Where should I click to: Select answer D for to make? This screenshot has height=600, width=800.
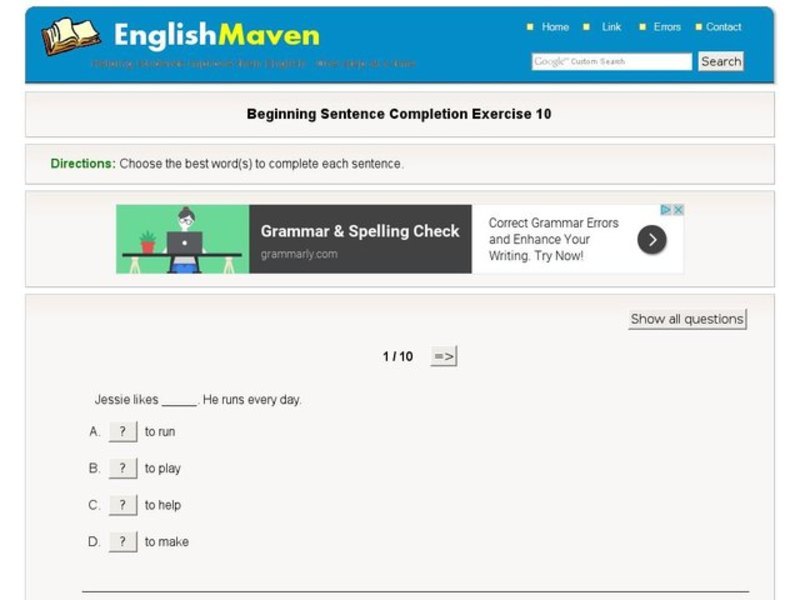click(x=122, y=541)
